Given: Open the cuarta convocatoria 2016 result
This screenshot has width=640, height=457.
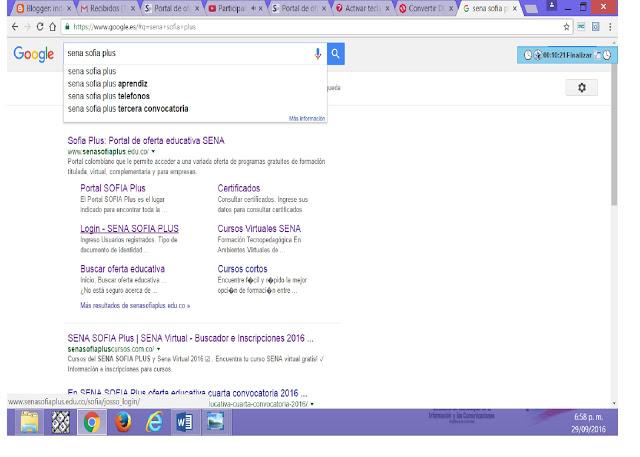Looking at the screenshot, I should point(187,393).
